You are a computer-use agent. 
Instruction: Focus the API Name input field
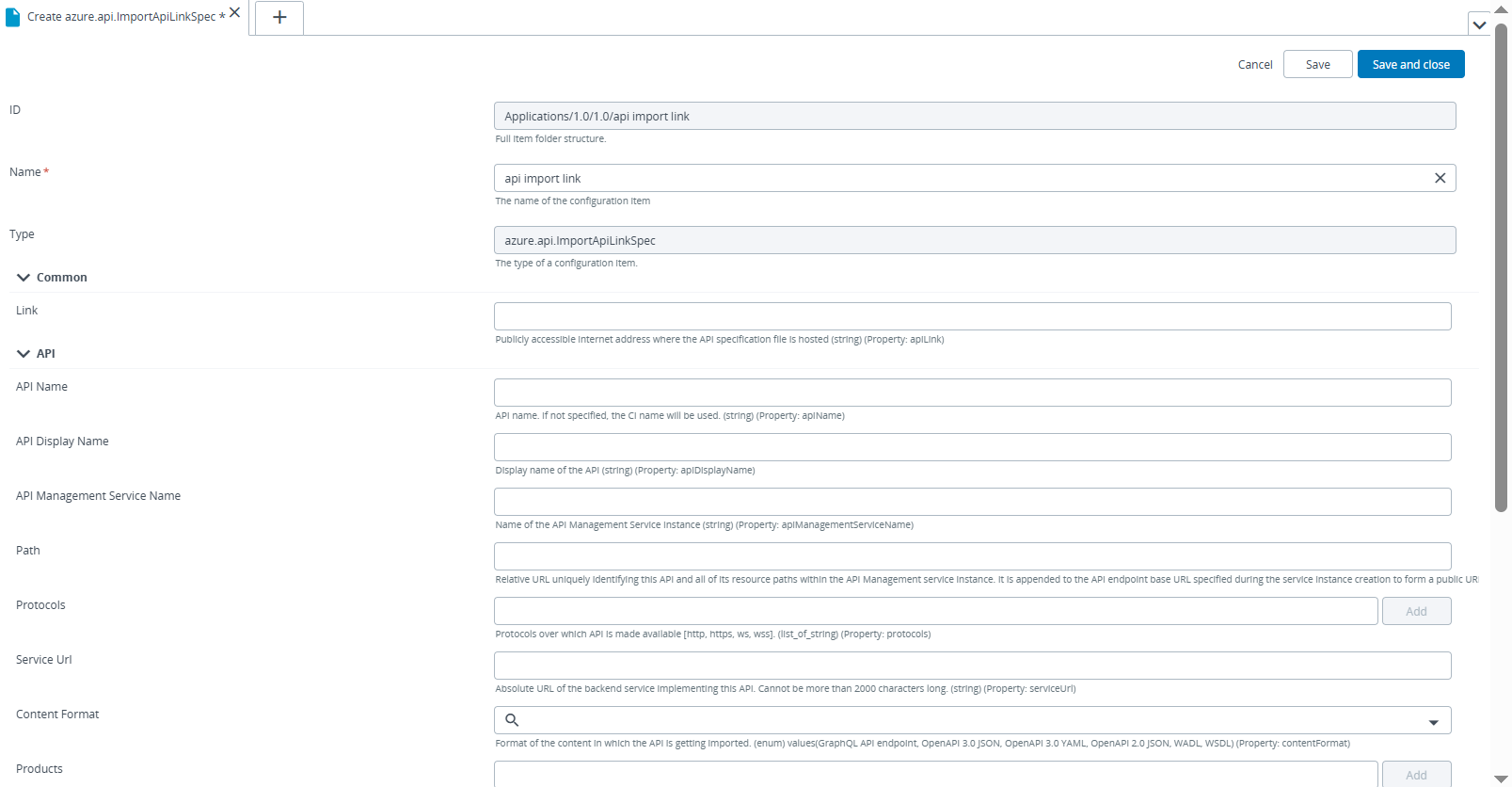[972, 393]
